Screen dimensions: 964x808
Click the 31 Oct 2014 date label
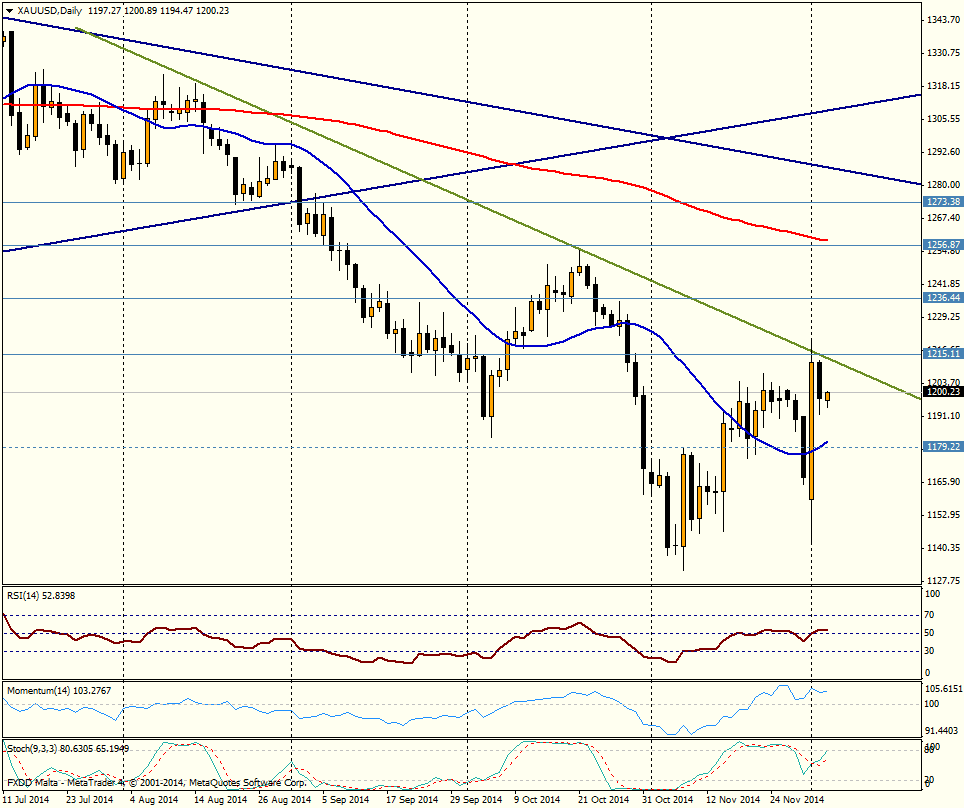tap(667, 800)
